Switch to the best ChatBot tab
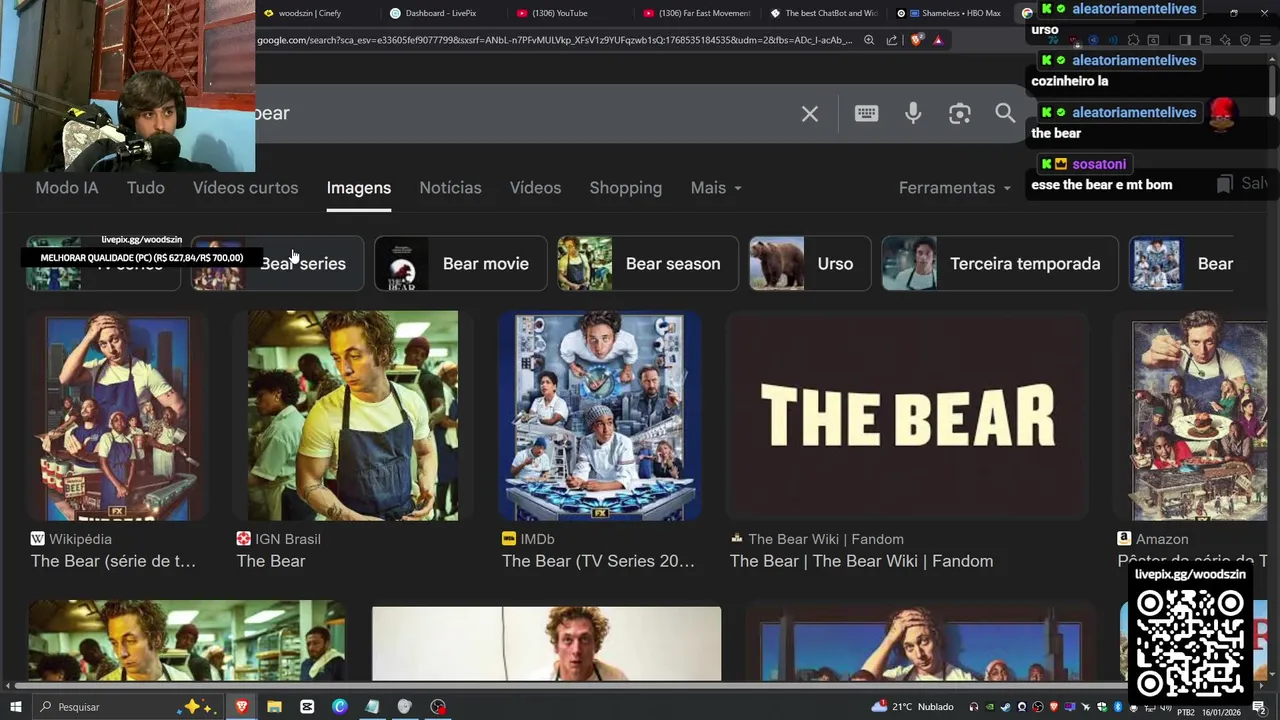 [x=823, y=13]
